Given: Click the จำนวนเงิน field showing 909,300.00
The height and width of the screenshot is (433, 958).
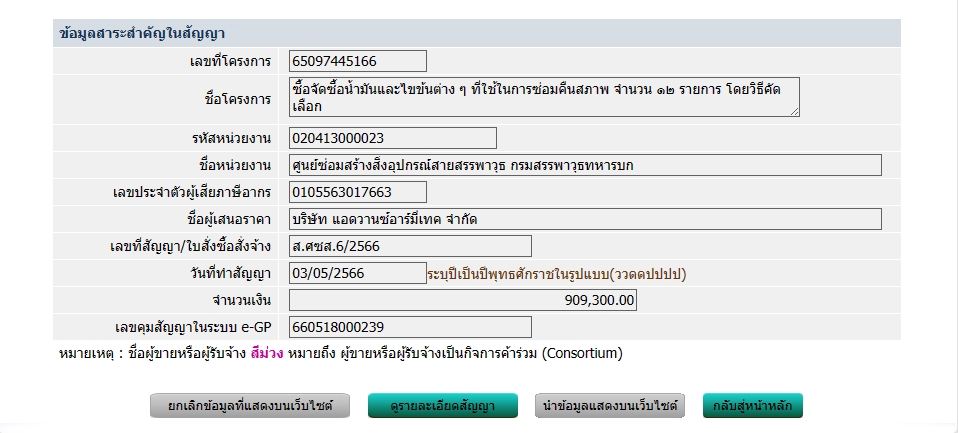Looking at the screenshot, I should tap(462, 300).
